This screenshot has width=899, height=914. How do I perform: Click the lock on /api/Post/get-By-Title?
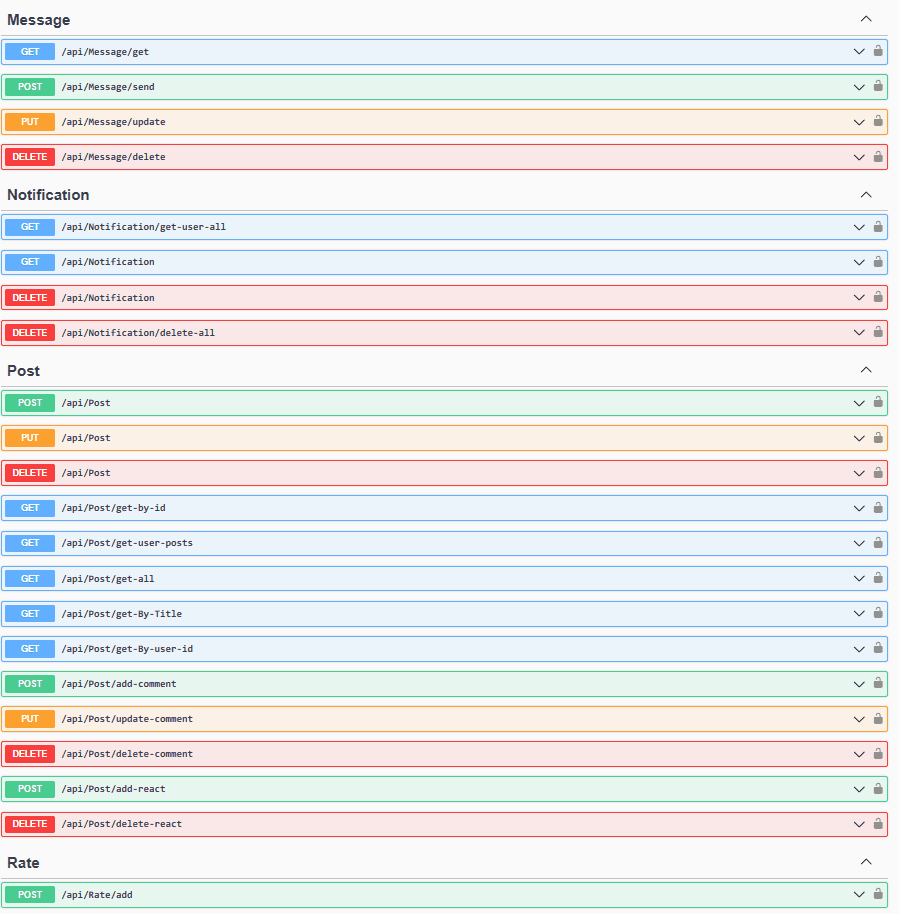coord(877,613)
